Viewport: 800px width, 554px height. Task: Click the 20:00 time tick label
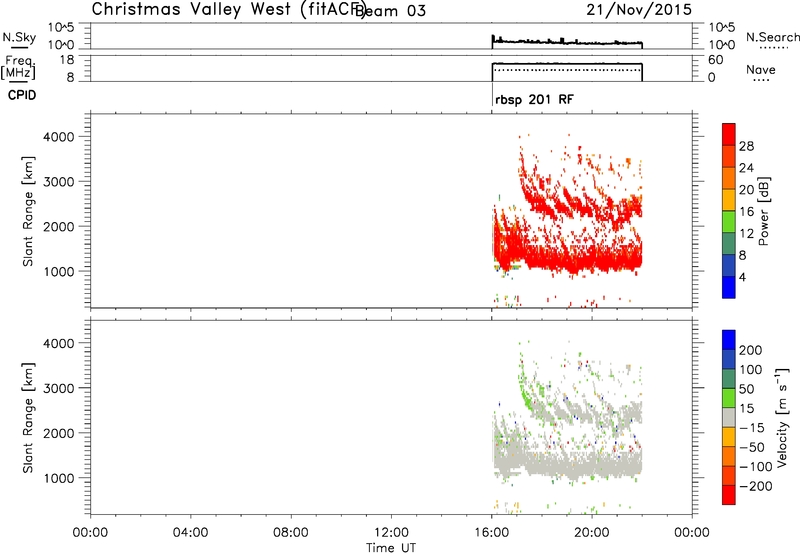point(592,533)
